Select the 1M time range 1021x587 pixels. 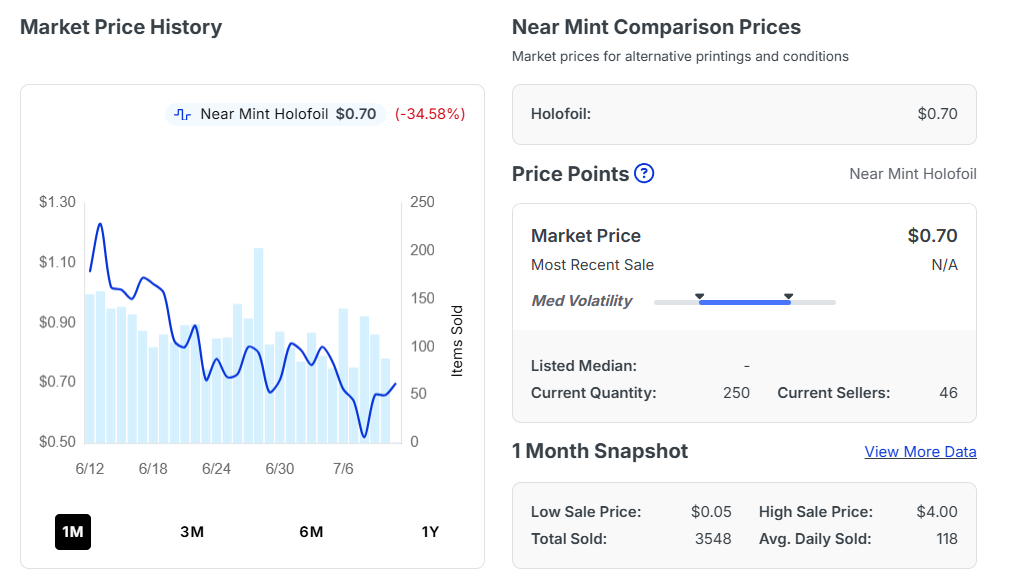click(x=73, y=532)
